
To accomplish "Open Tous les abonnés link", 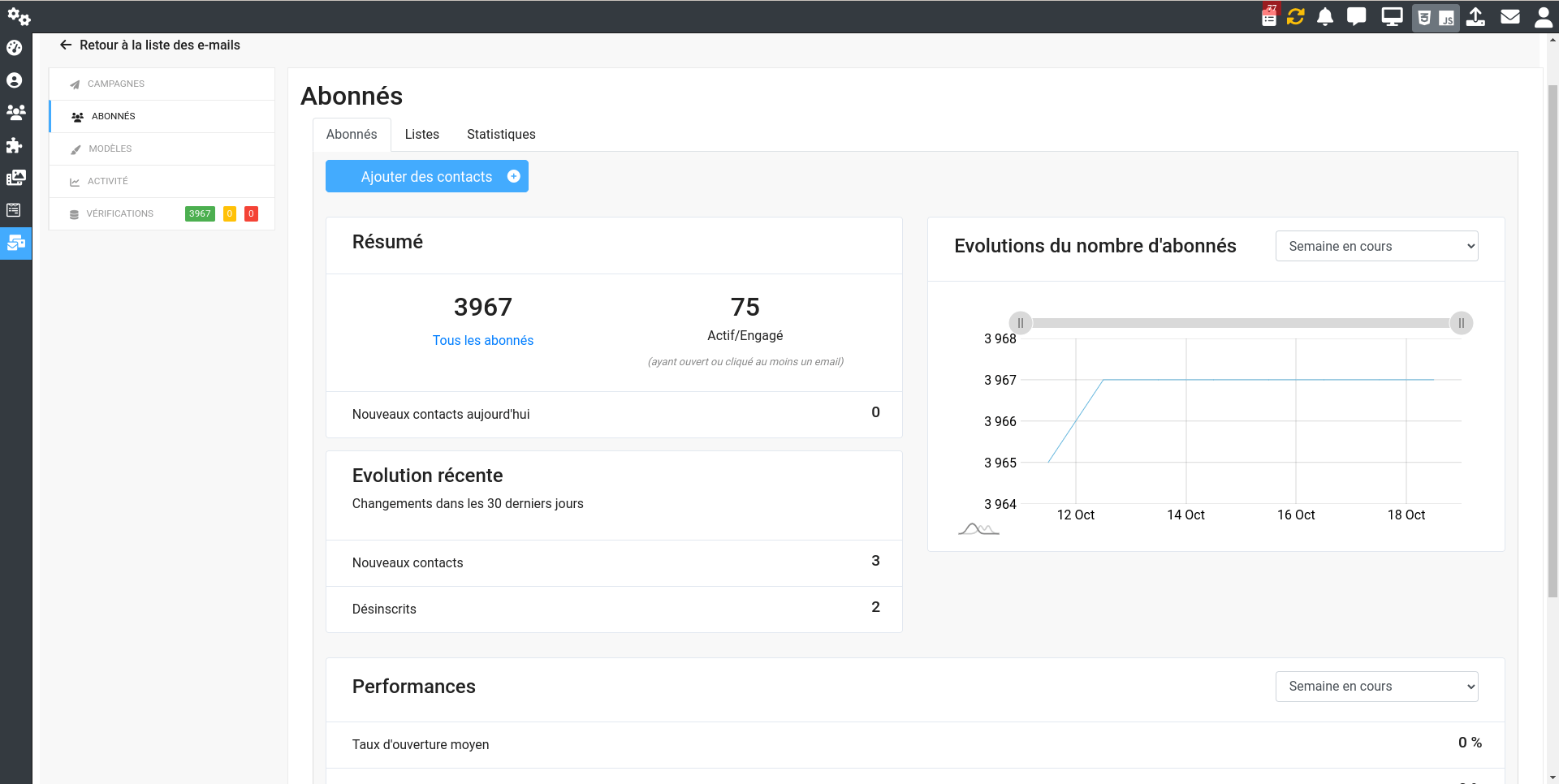I will (x=483, y=340).
